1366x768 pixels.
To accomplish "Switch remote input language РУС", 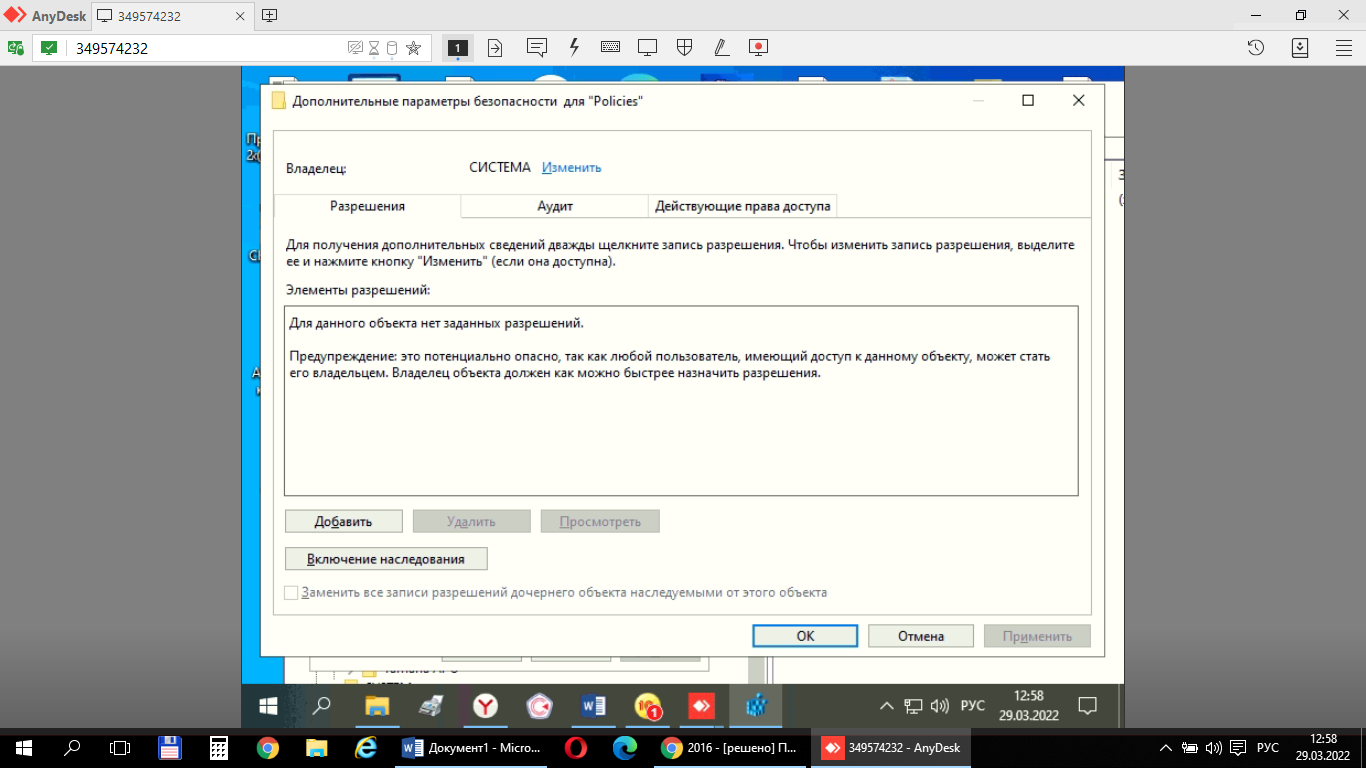I will coord(973,706).
